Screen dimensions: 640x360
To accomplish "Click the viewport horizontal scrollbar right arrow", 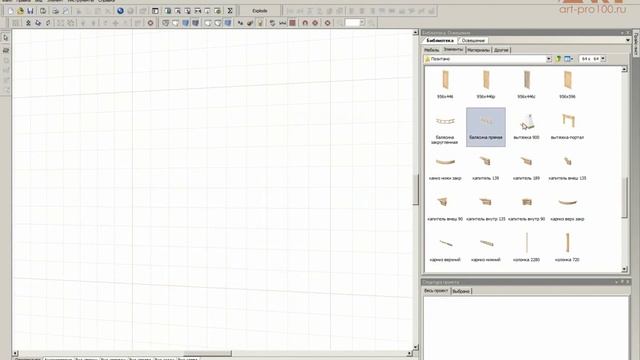I will pyautogui.click(x=409, y=353).
